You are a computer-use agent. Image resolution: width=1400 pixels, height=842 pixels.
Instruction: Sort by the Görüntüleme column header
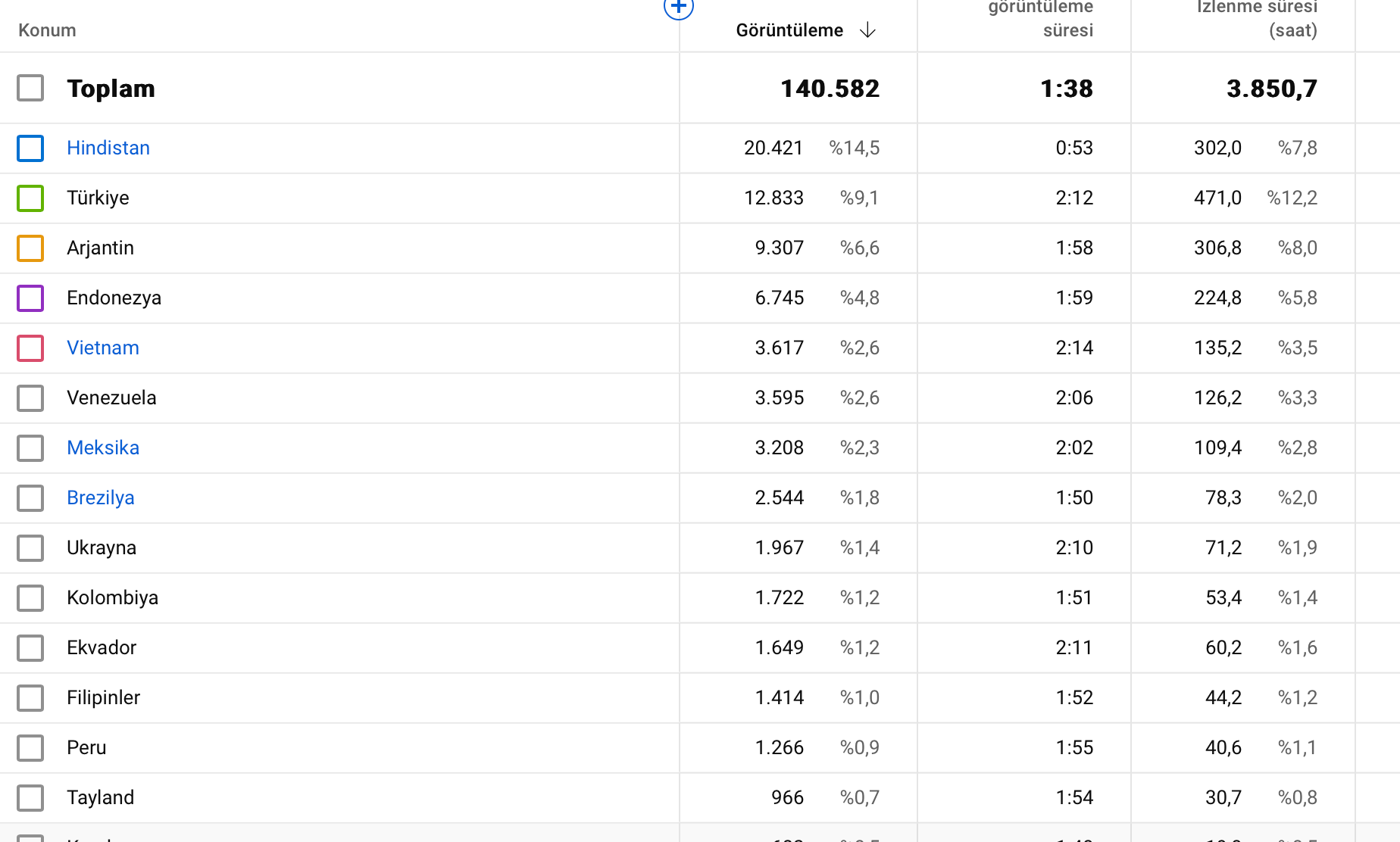click(x=789, y=30)
